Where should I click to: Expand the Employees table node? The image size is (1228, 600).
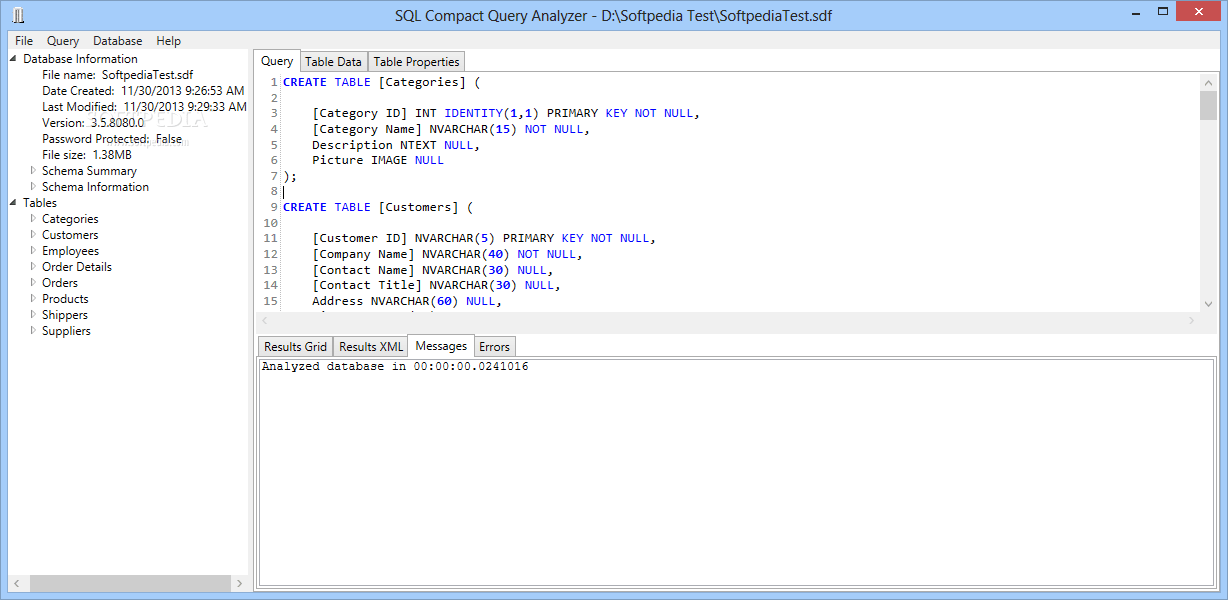click(x=33, y=251)
